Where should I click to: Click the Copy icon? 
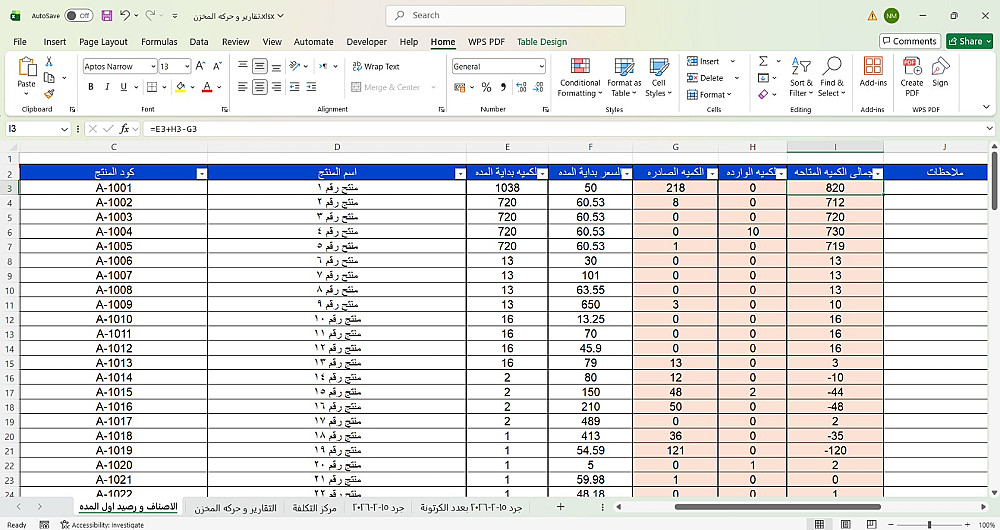click(49, 78)
